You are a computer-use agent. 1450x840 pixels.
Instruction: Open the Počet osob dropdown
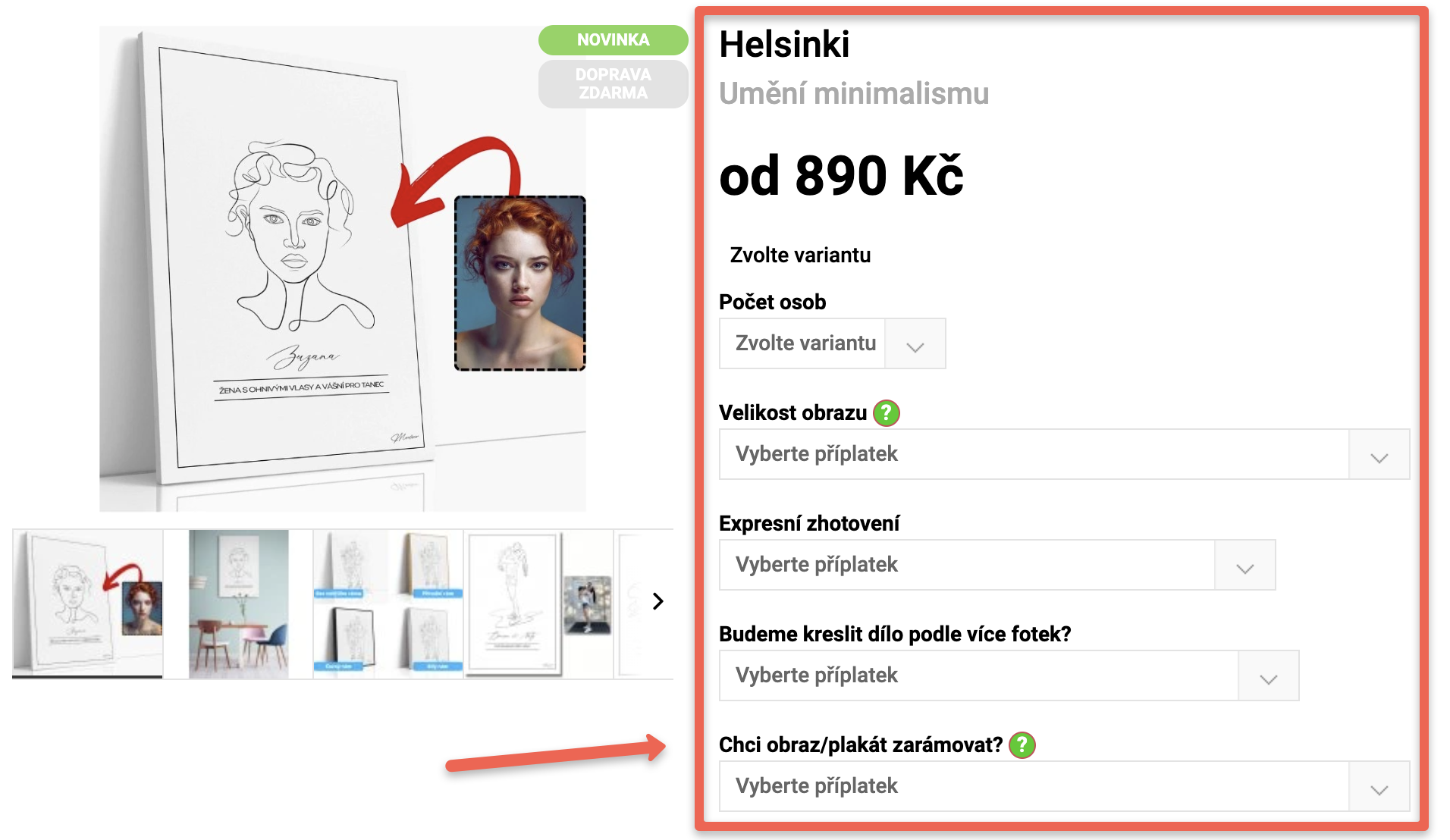tap(832, 343)
